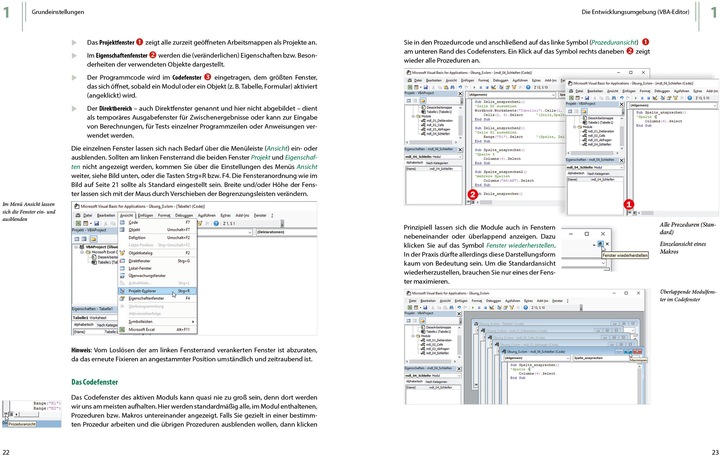The width and height of the screenshot is (720, 456).
Task: Click run Sub play icon in top-left toolbar
Action: [x=474, y=87]
